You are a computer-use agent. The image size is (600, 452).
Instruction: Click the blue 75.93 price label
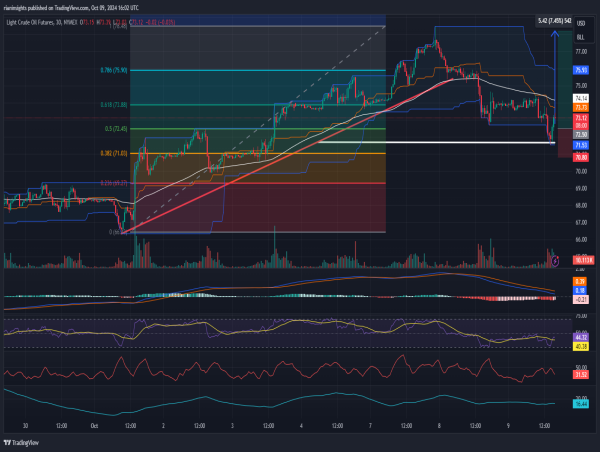click(x=581, y=70)
